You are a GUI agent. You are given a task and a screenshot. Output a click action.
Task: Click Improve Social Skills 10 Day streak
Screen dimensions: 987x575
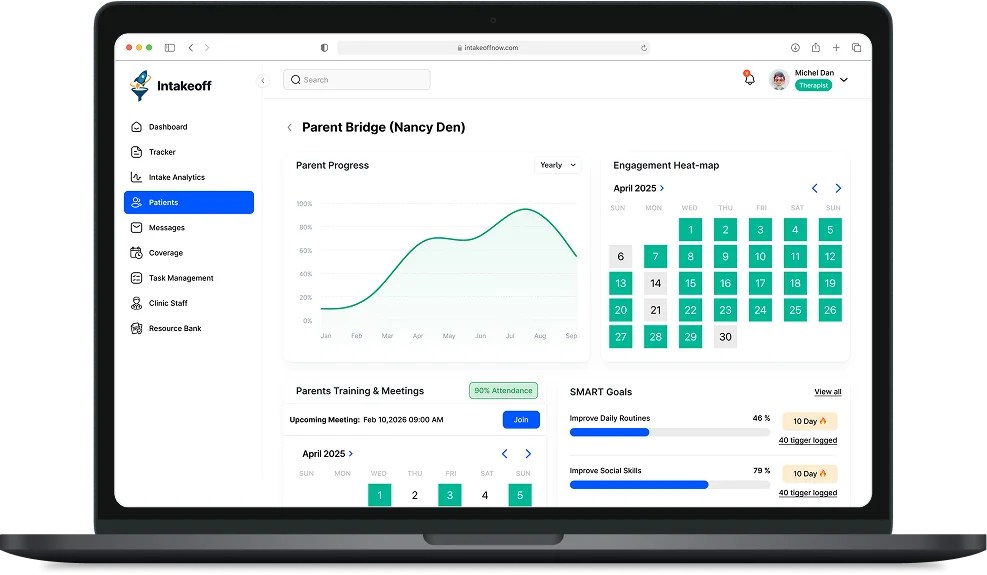click(x=809, y=474)
